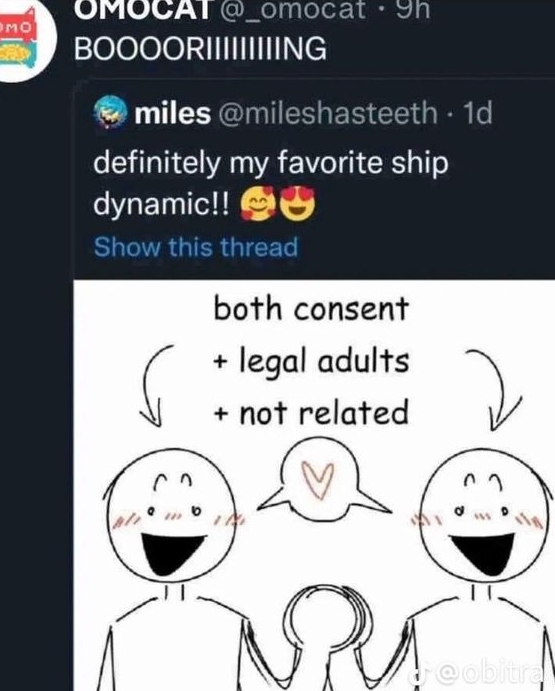Open @mileshasteeth handle link
This screenshot has width=555, height=691.
coord(327,112)
